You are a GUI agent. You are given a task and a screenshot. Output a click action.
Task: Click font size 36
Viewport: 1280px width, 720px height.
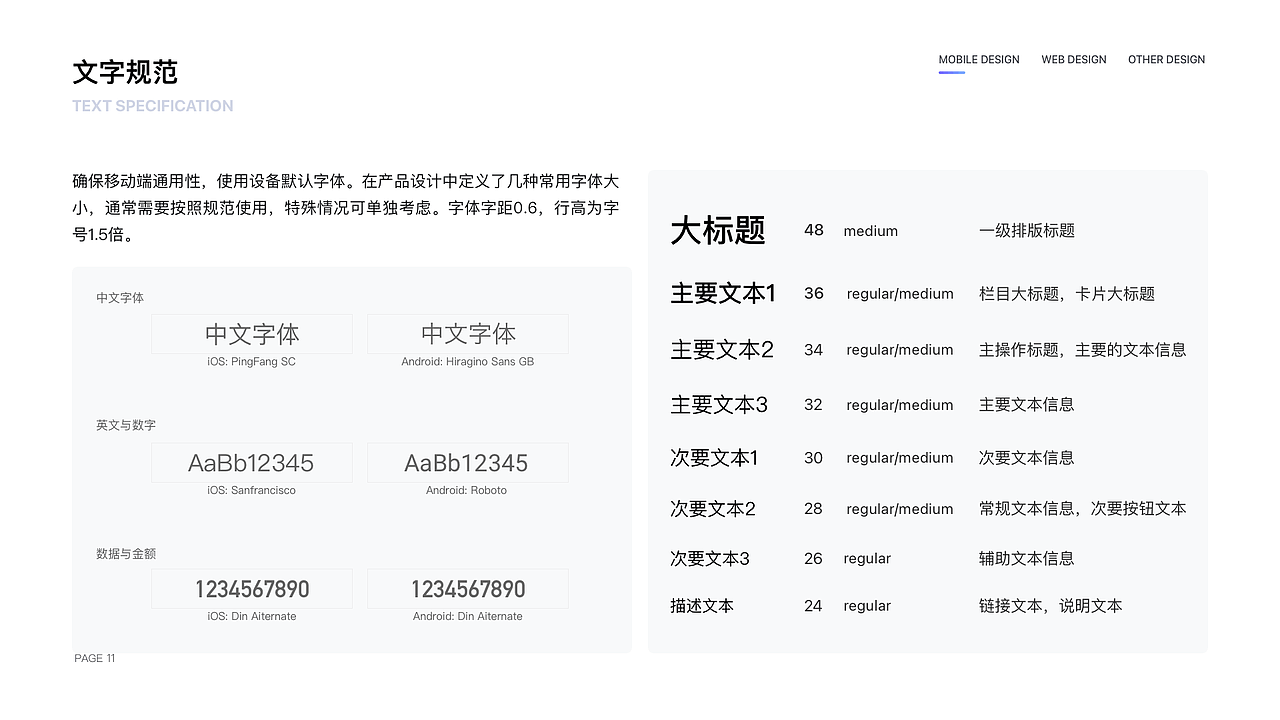814,294
